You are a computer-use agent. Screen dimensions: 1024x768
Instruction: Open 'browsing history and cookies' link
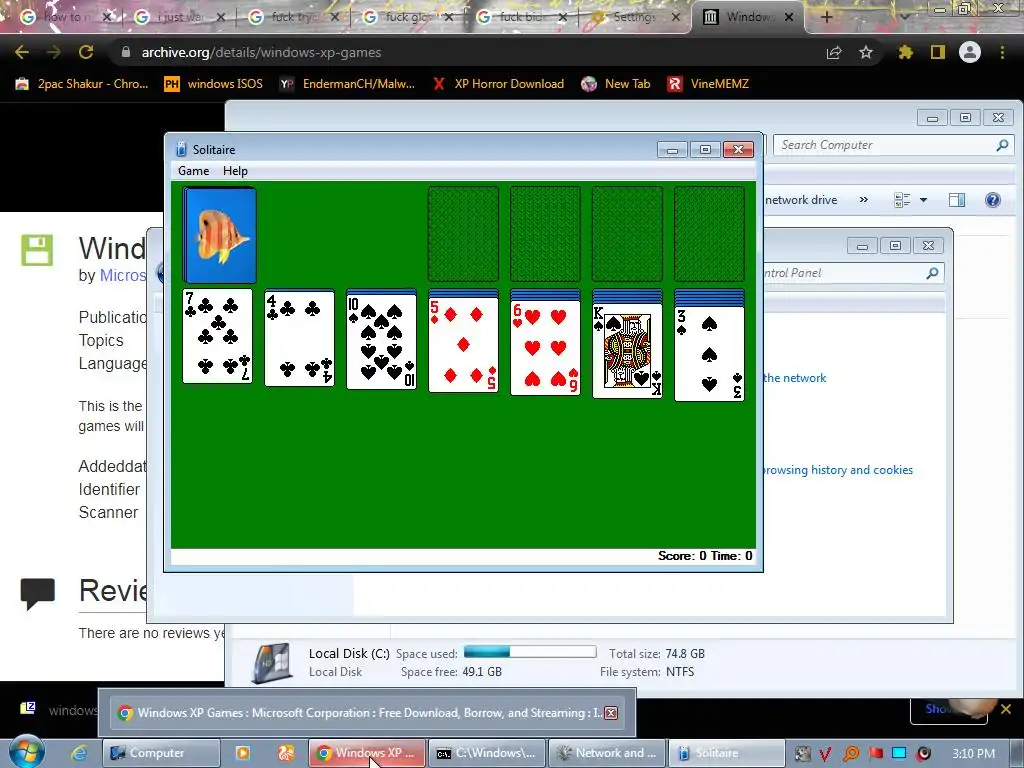(837, 470)
